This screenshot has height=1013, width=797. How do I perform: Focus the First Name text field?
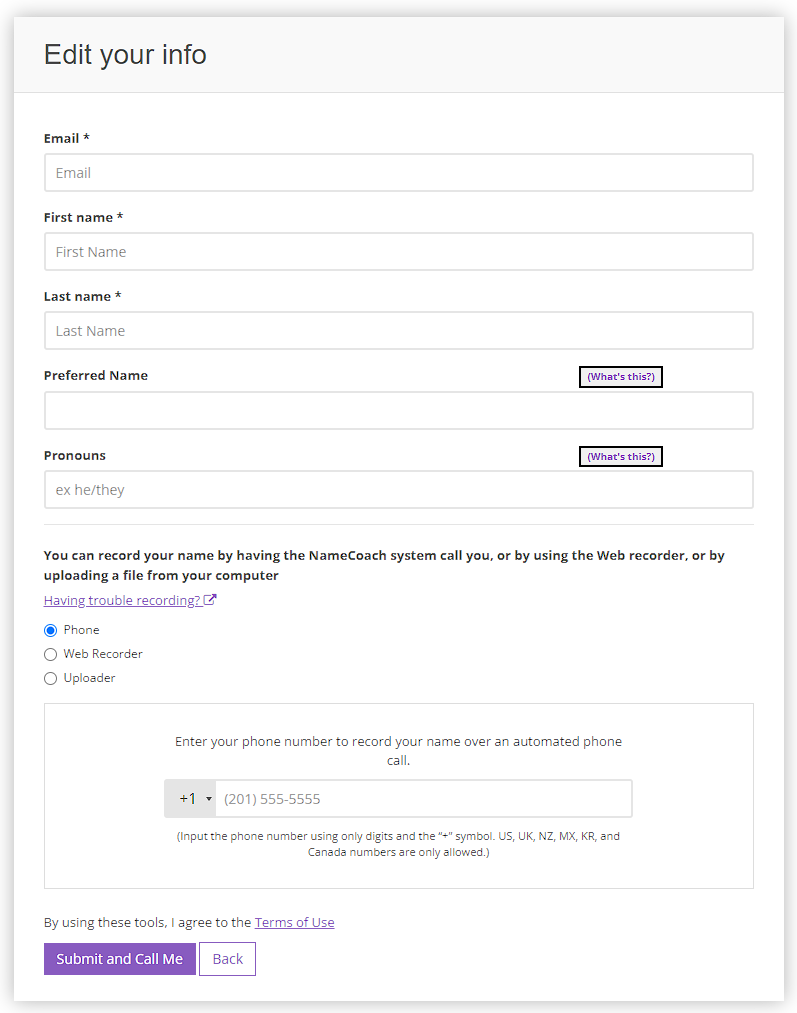(x=398, y=251)
